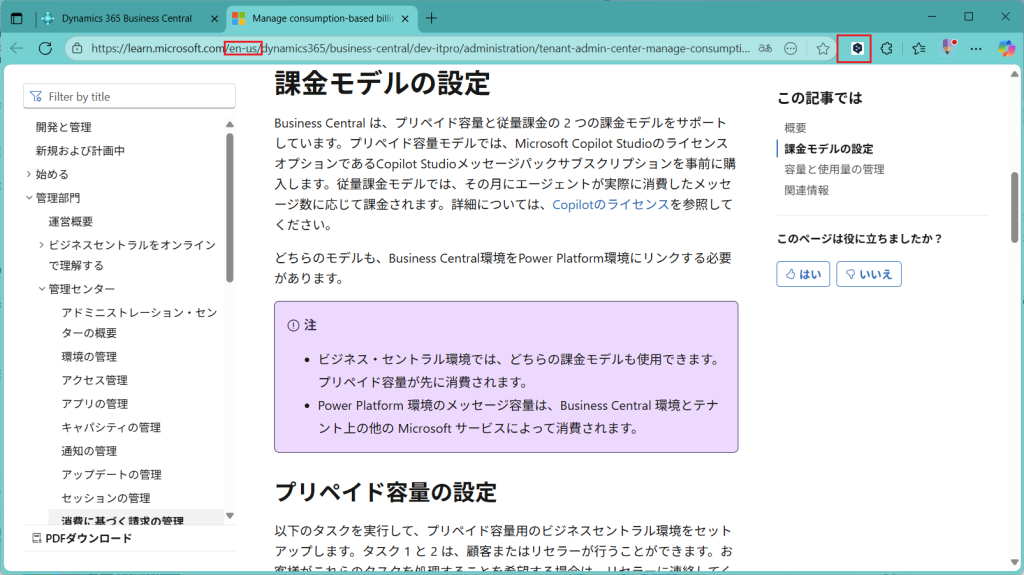Click the いいえ feedback button
1024x575 pixels.
tap(869, 274)
